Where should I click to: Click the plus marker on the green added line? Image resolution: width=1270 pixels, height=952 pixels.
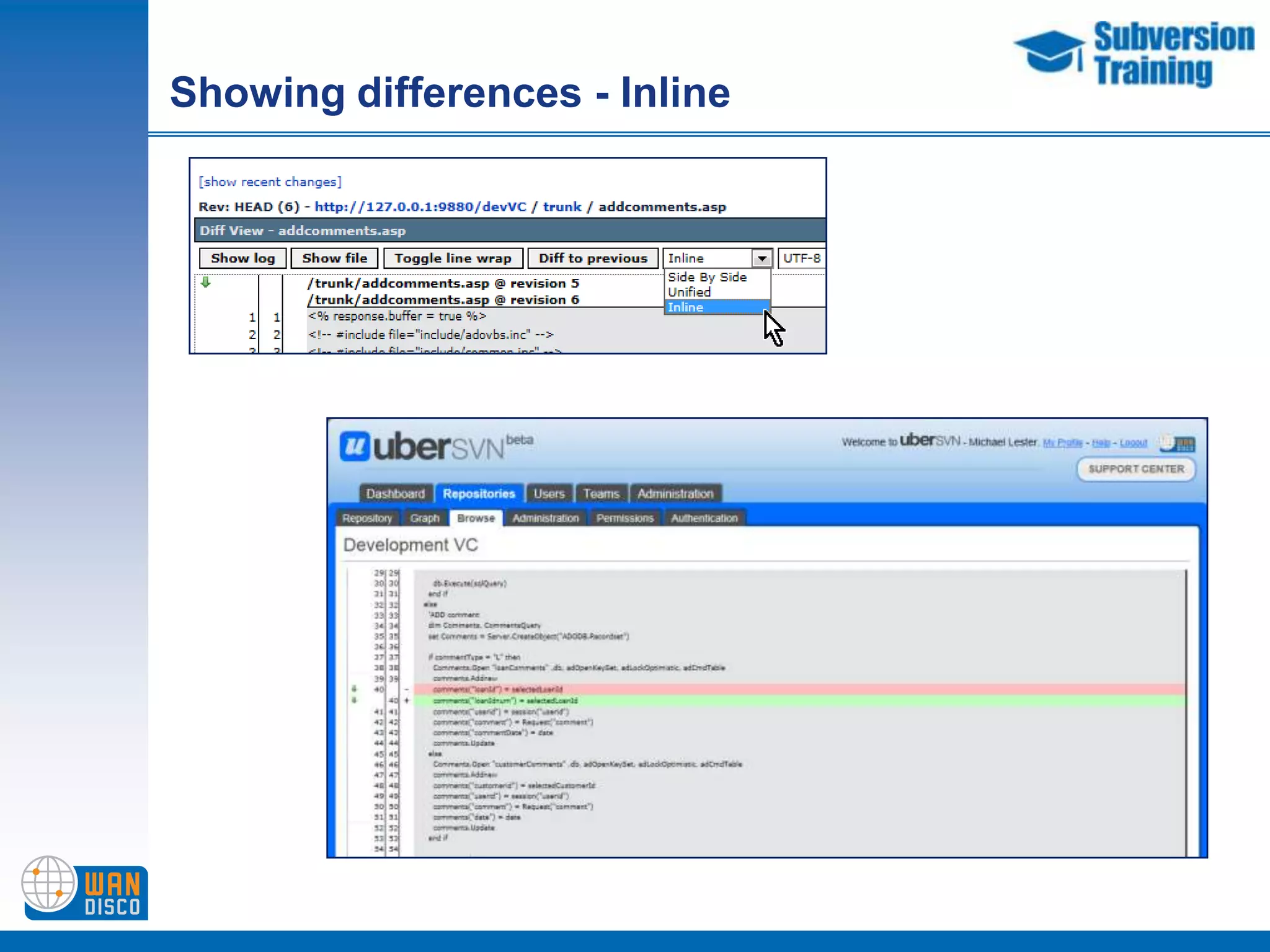click(407, 700)
